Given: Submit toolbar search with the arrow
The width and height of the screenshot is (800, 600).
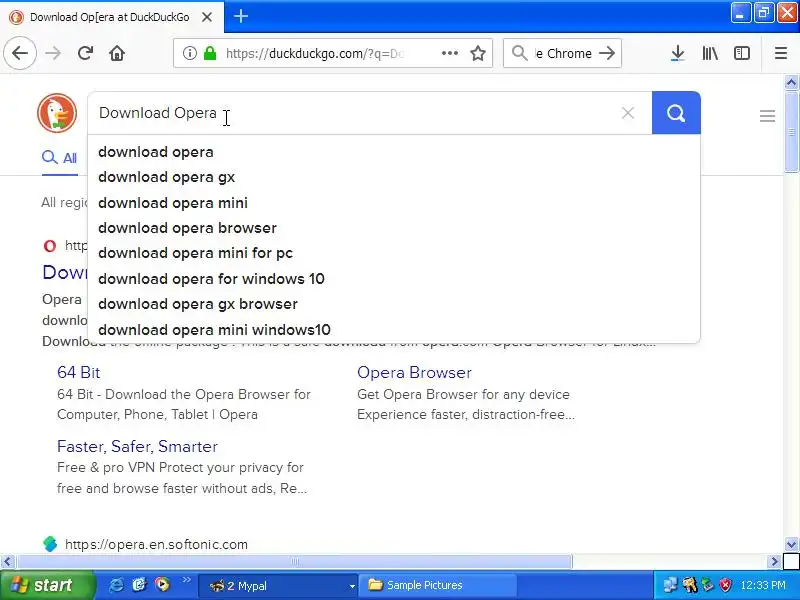Looking at the screenshot, I should 607,53.
